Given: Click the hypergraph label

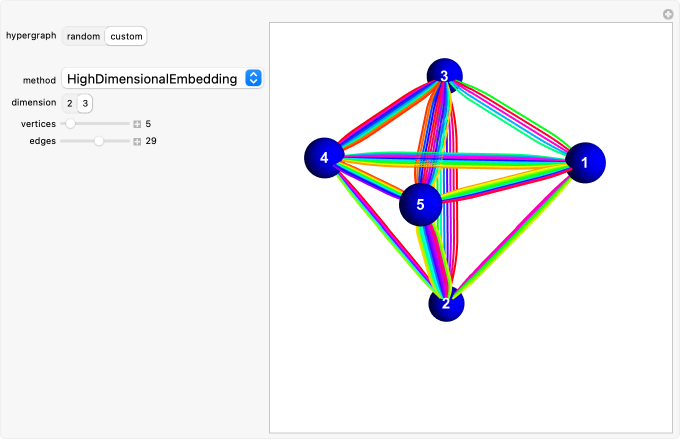Looking at the screenshot, I should [30, 36].
